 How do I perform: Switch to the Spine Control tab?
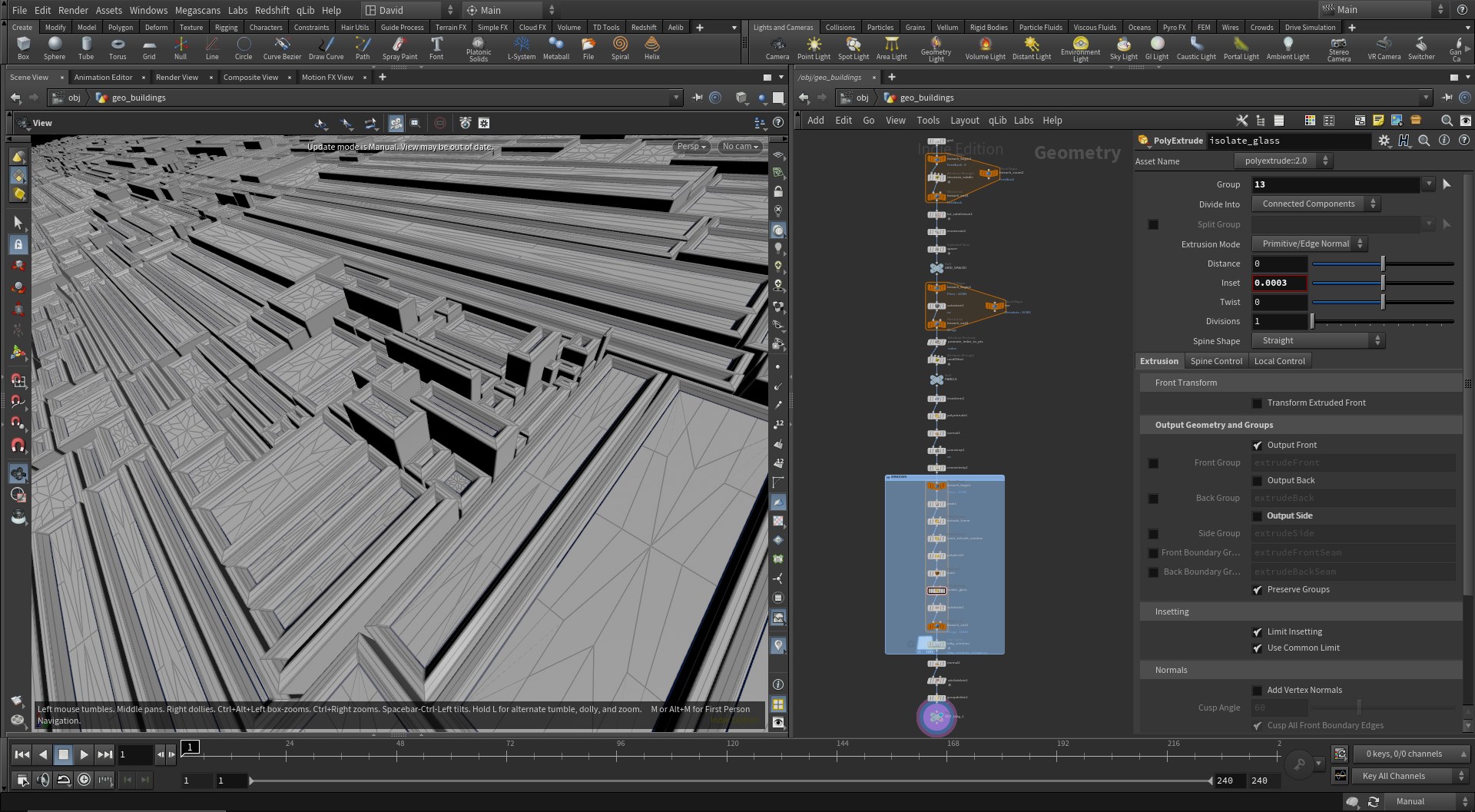click(1216, 361)
